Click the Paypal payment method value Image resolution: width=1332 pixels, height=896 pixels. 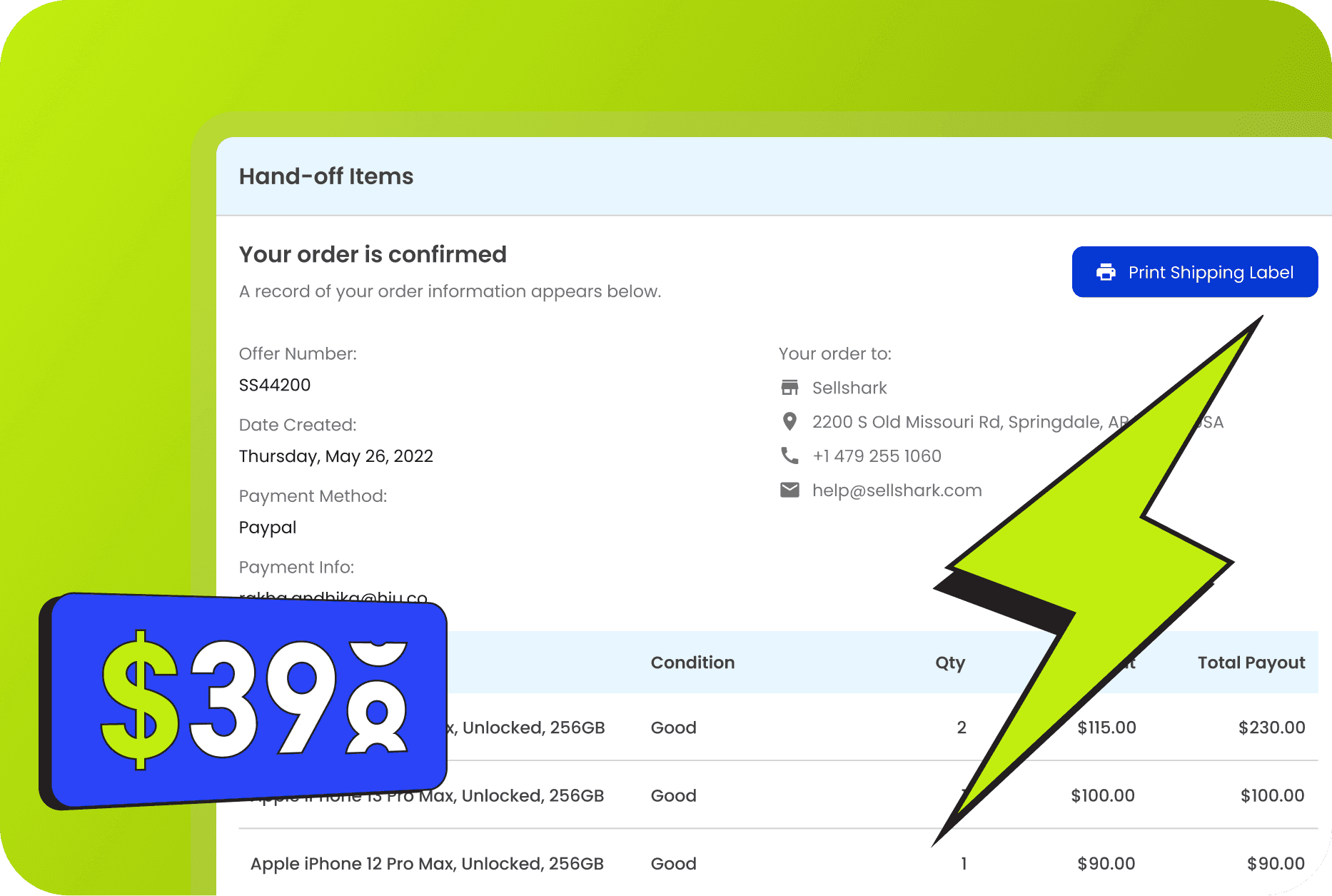(x=268, y=528)
